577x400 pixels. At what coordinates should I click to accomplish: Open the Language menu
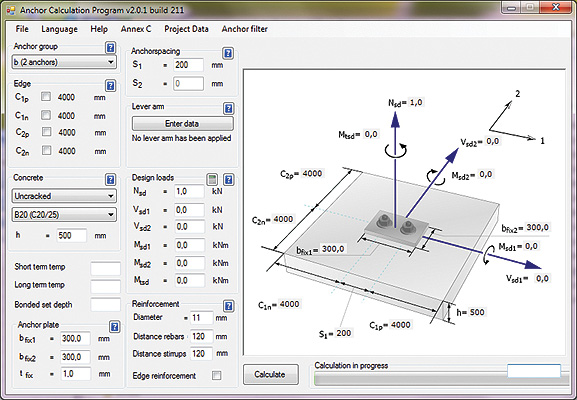[x=59, y=29]
